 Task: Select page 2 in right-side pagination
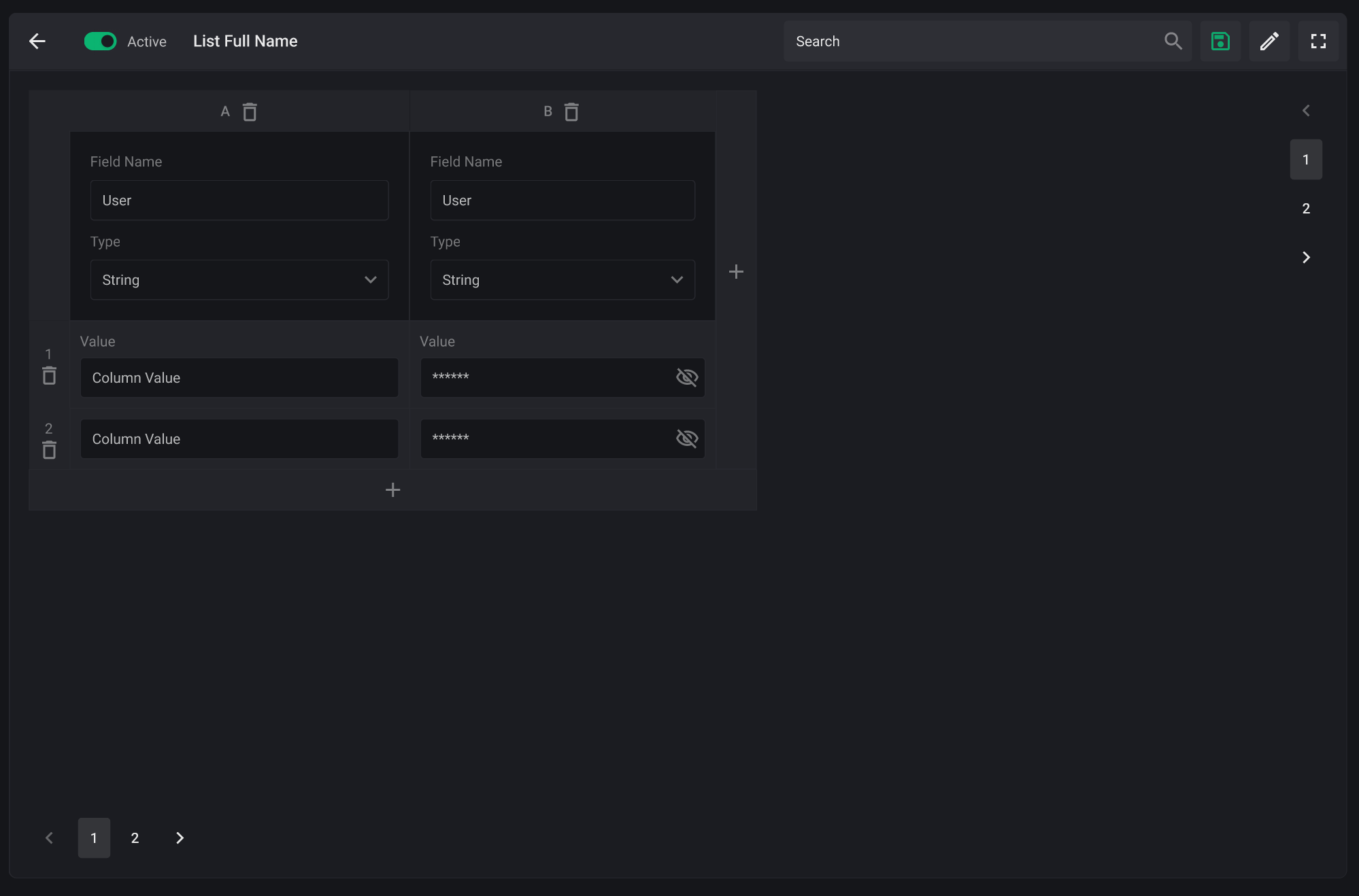click(1305, 209)
